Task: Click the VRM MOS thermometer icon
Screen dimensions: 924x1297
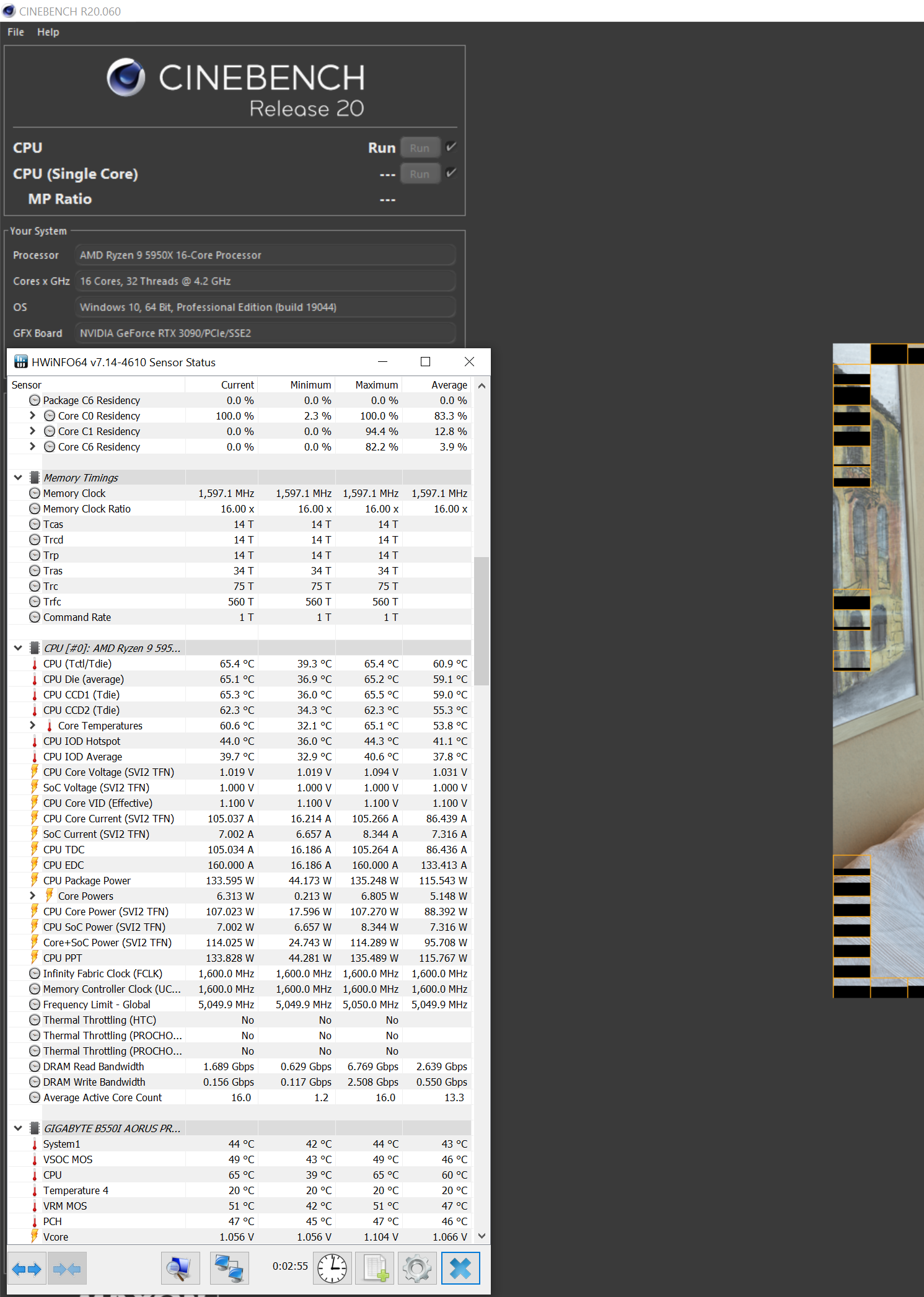Action: click(35, 1206)
